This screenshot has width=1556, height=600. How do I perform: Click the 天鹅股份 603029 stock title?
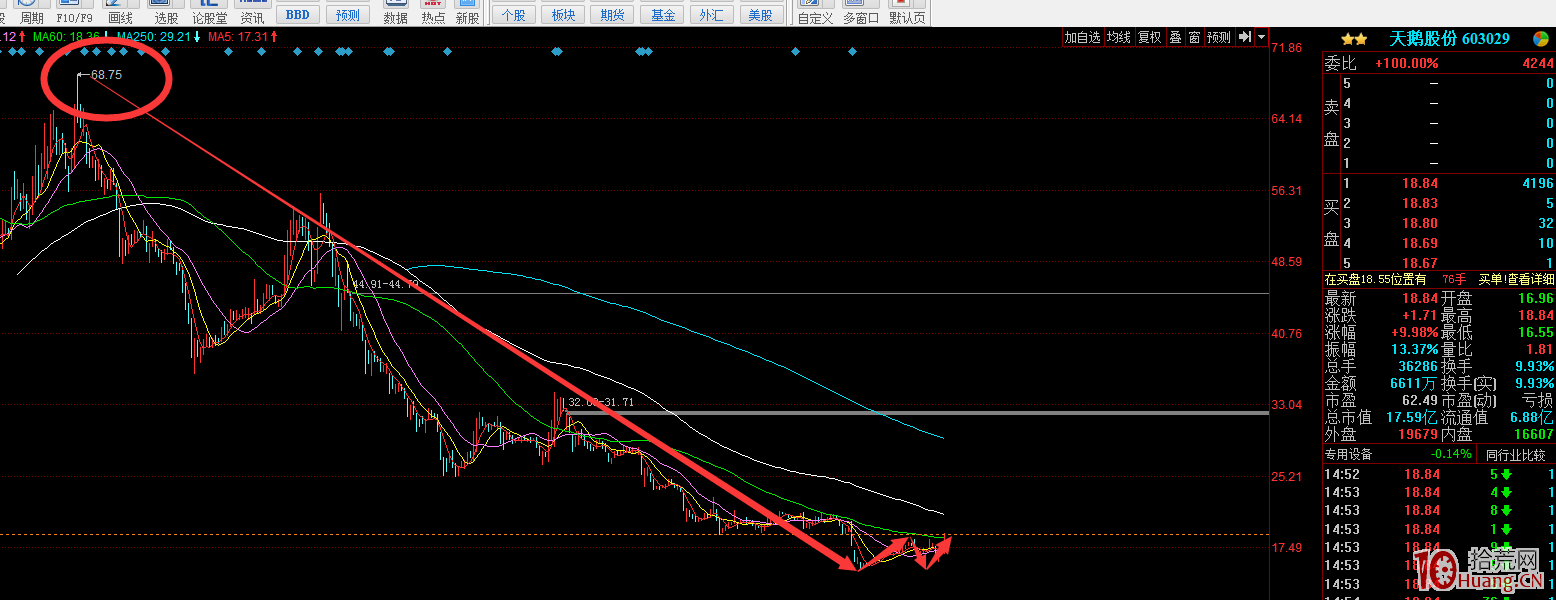1449,39
